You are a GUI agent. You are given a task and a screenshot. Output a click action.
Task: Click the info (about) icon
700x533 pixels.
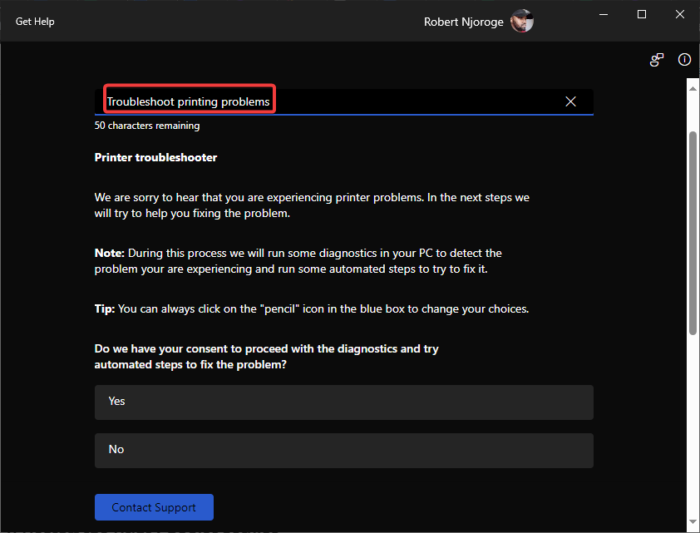point(684,60)
